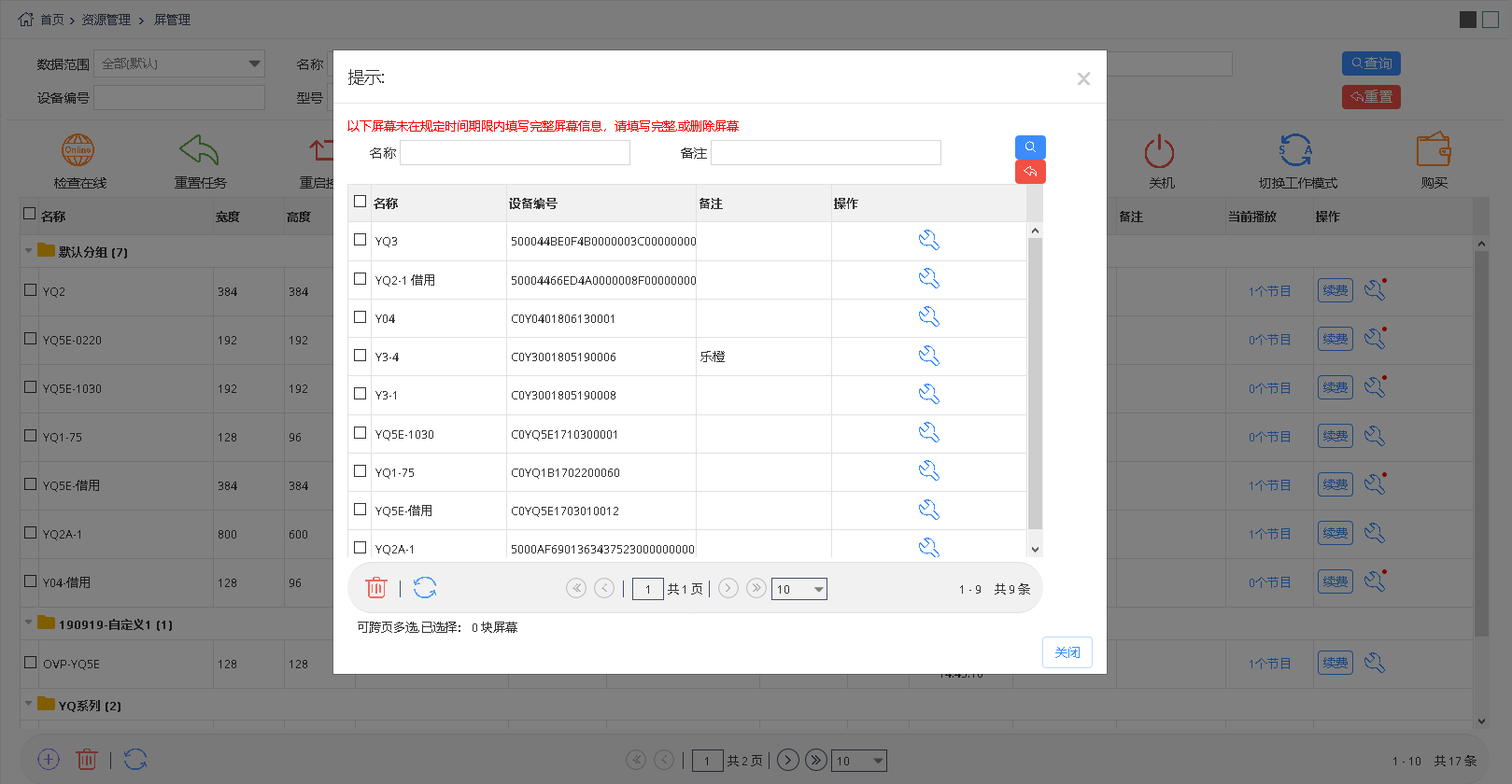Go to the first page in the dialog pager
Viewport: 1512px width, 784px height.
coord(576,588)
